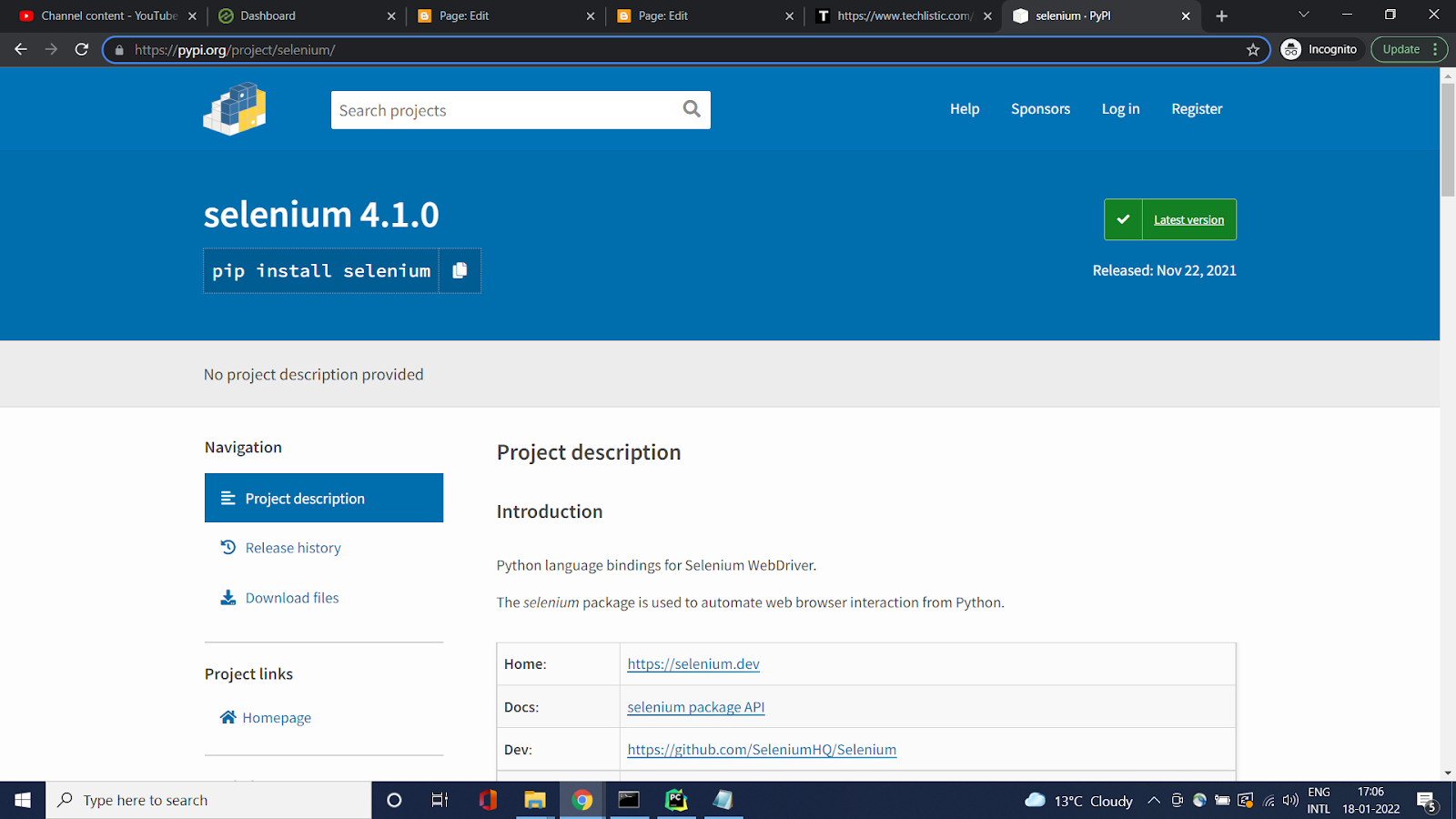
Task: Open the Release history navigation tab
Action: coord(324,548)
